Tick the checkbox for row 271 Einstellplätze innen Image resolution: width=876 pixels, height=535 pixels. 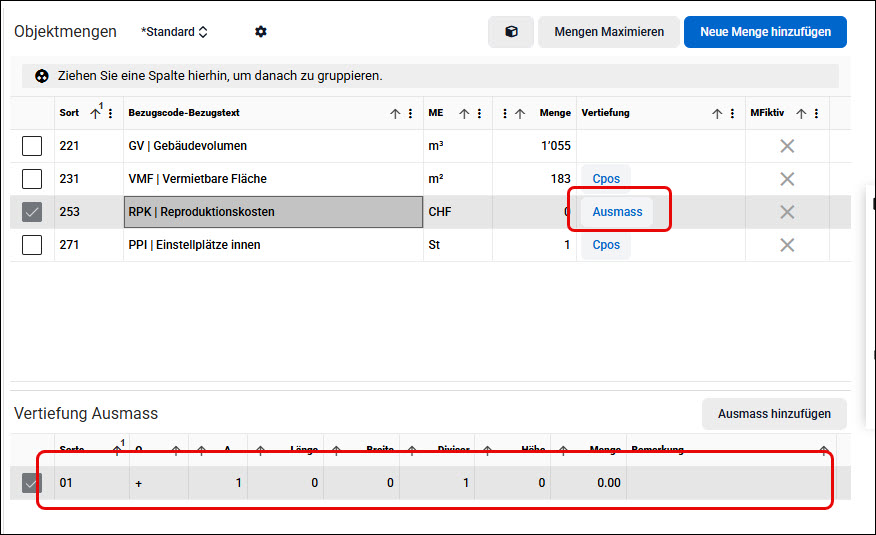pos(32,245)
